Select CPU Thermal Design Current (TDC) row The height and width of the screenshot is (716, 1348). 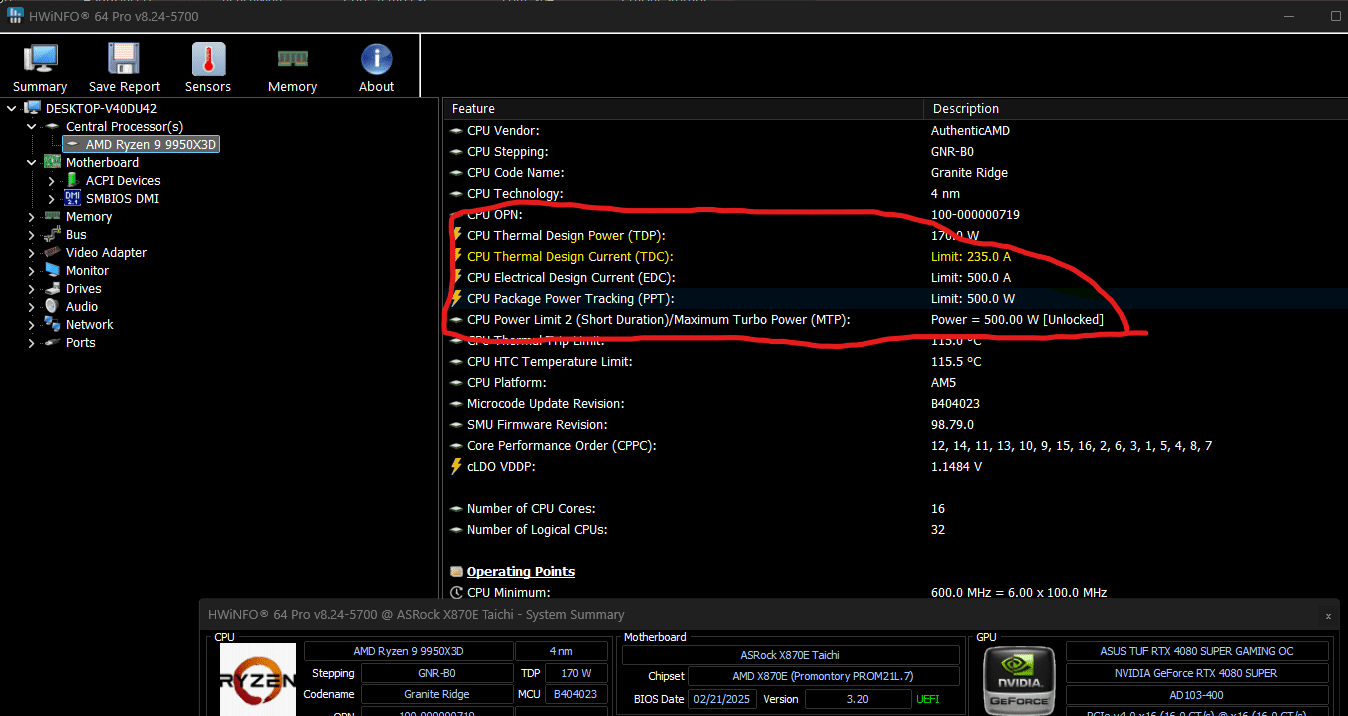point(895,257)
